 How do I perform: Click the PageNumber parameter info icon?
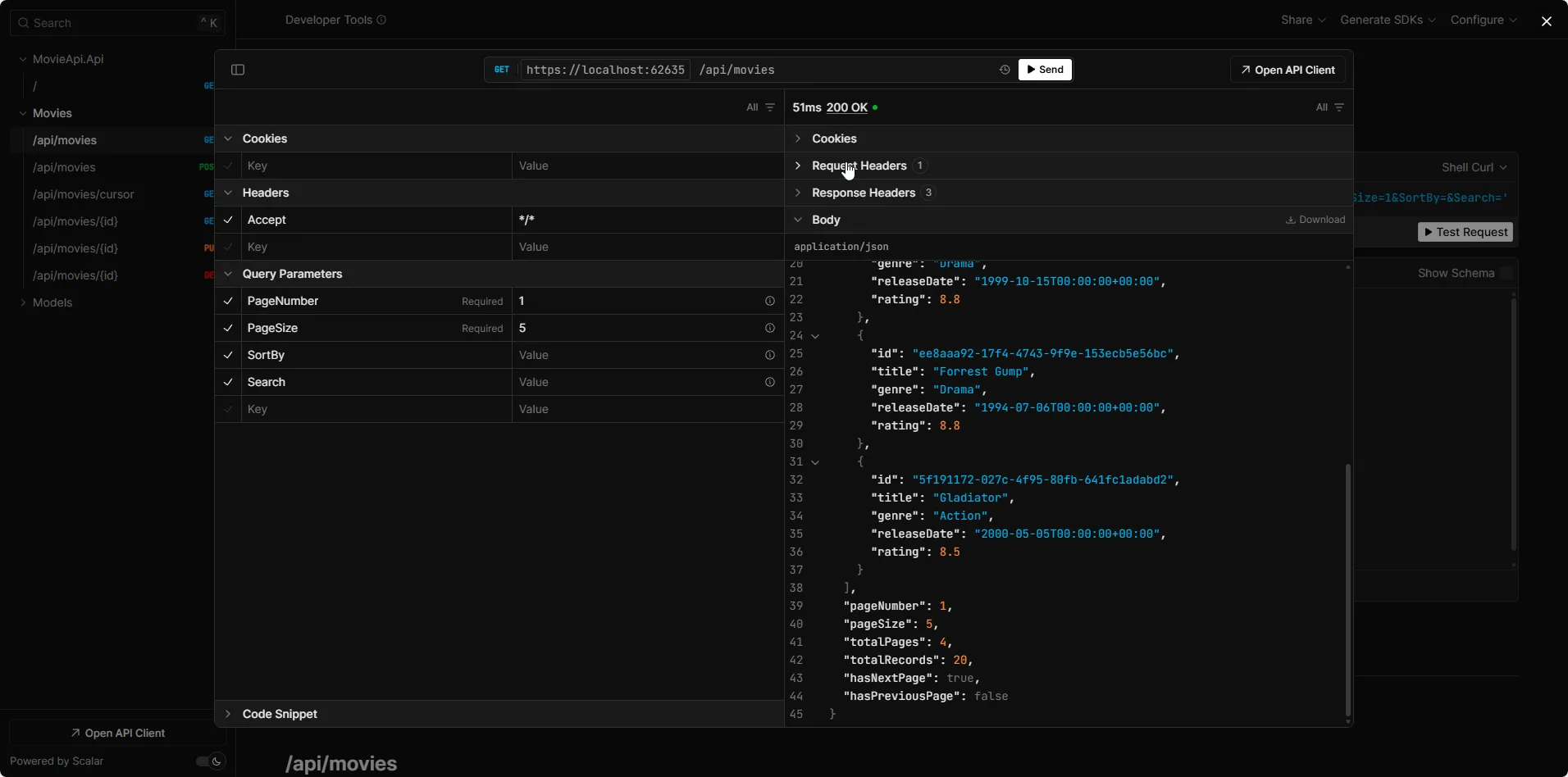pos(769,301)
